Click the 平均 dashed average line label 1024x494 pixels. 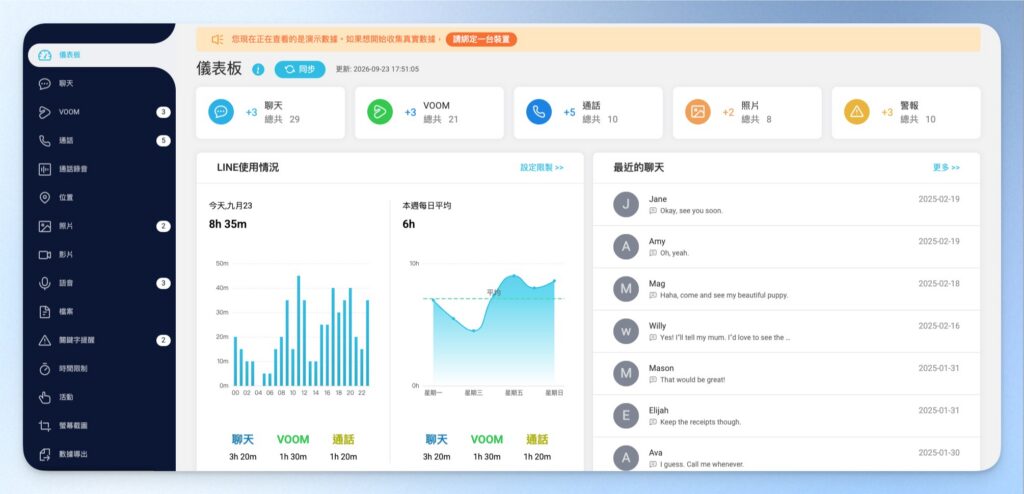click(x=494, y=293)
